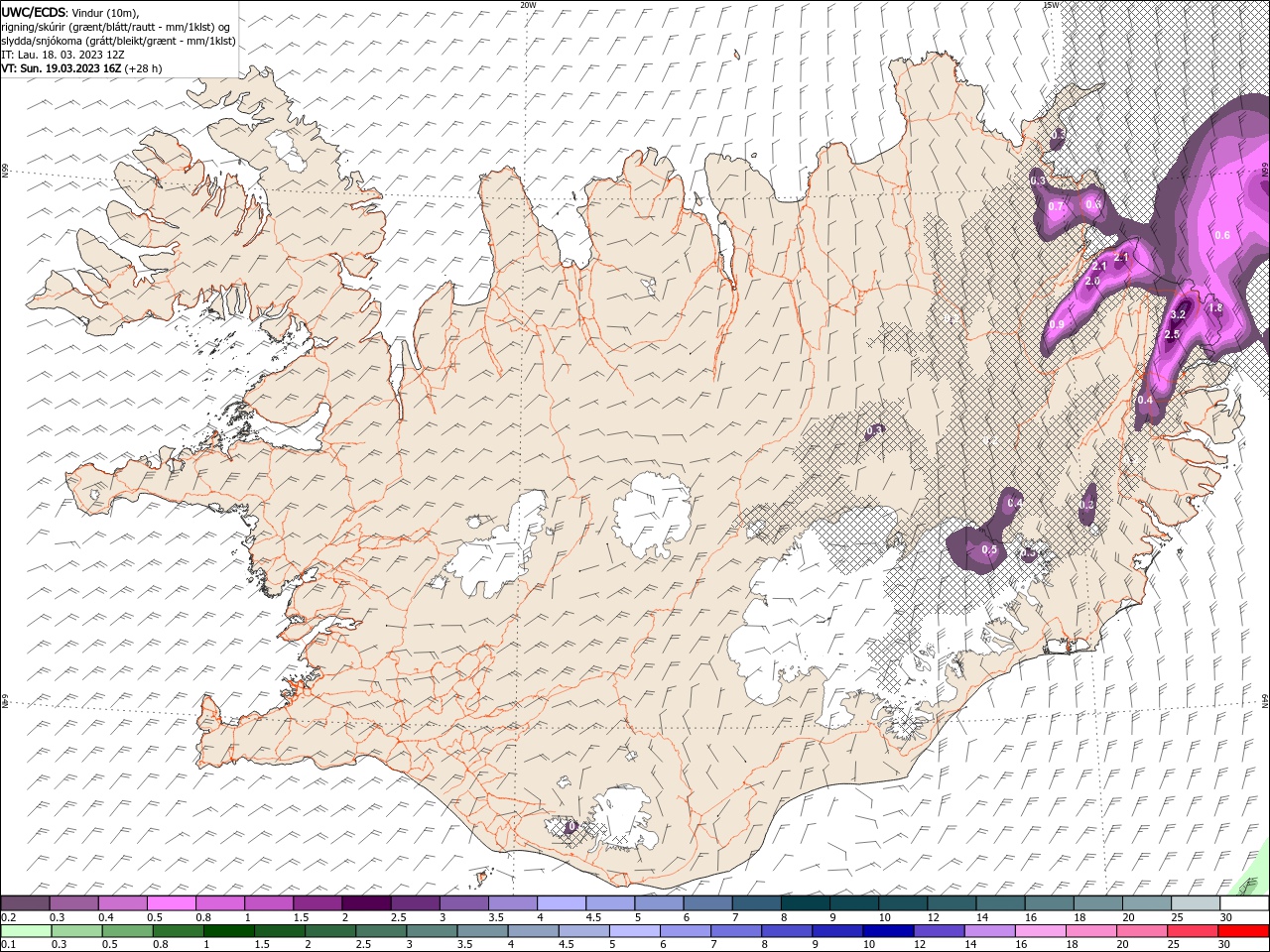
Task: Pick the 1 darkest green swatch in rain legend
Action: tap(228, 931)
